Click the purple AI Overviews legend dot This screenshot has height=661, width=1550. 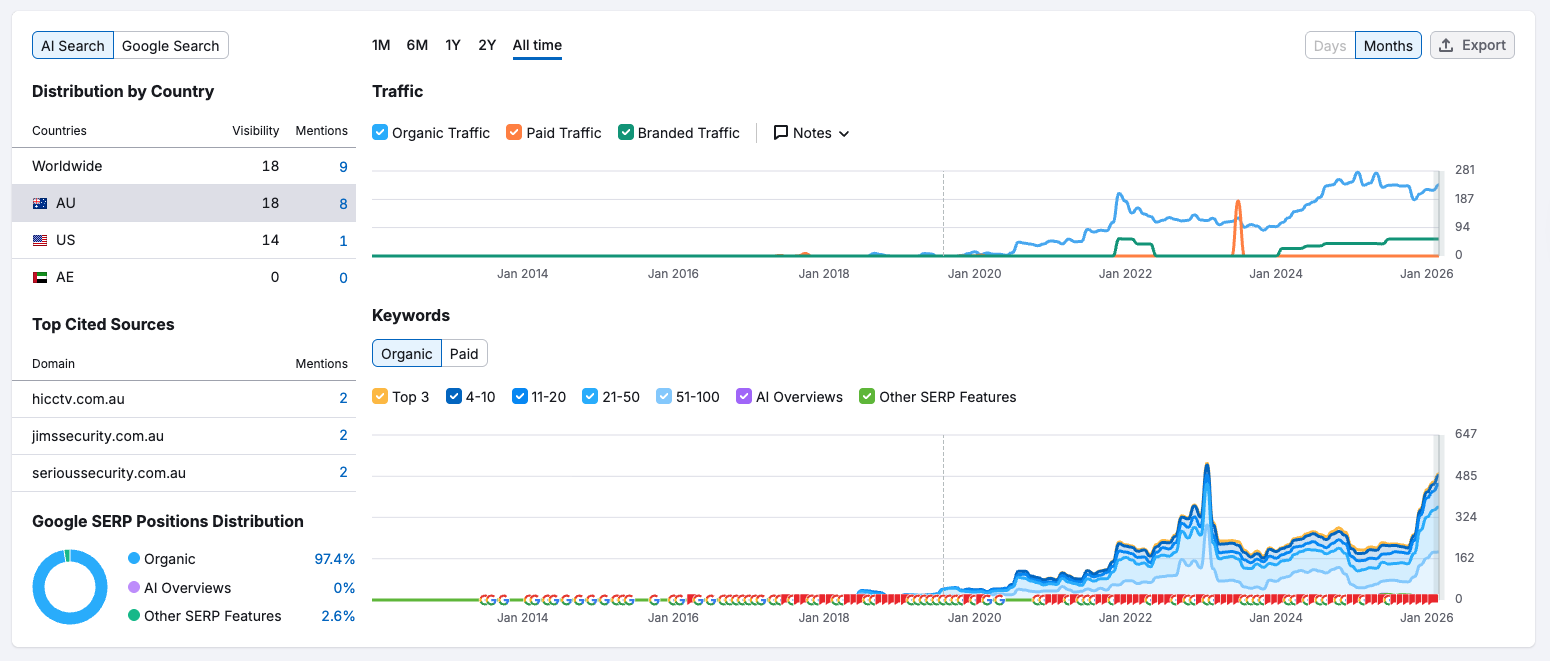(x=134, y=588)
